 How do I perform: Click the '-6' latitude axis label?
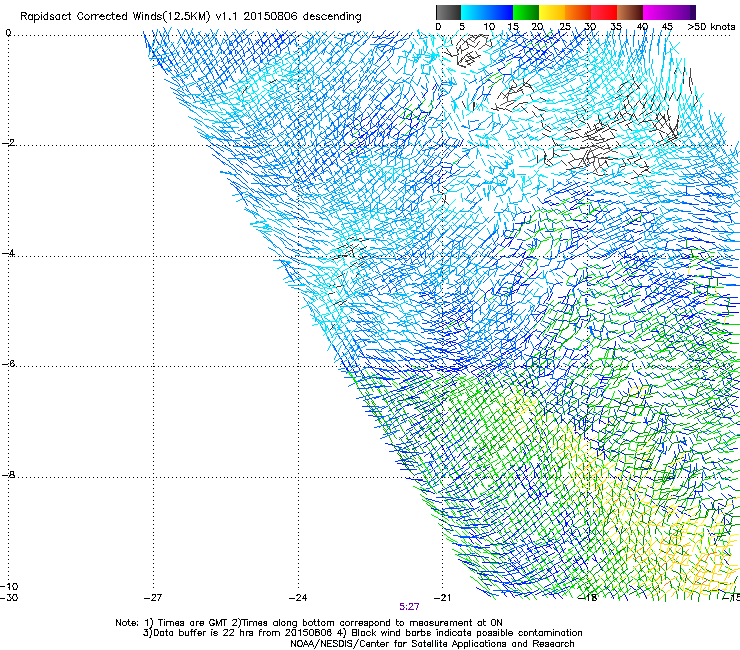pos(8,364)
